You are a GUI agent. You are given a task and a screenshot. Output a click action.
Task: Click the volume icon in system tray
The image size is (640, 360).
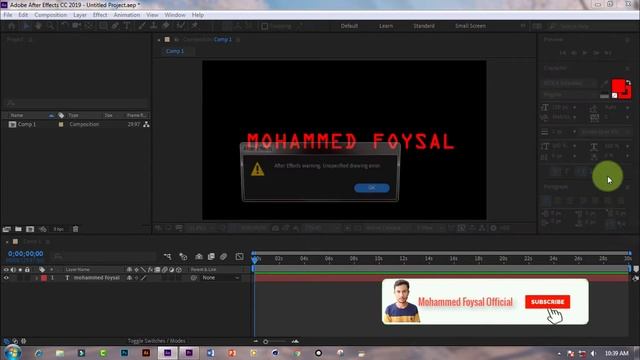(594, 353)
